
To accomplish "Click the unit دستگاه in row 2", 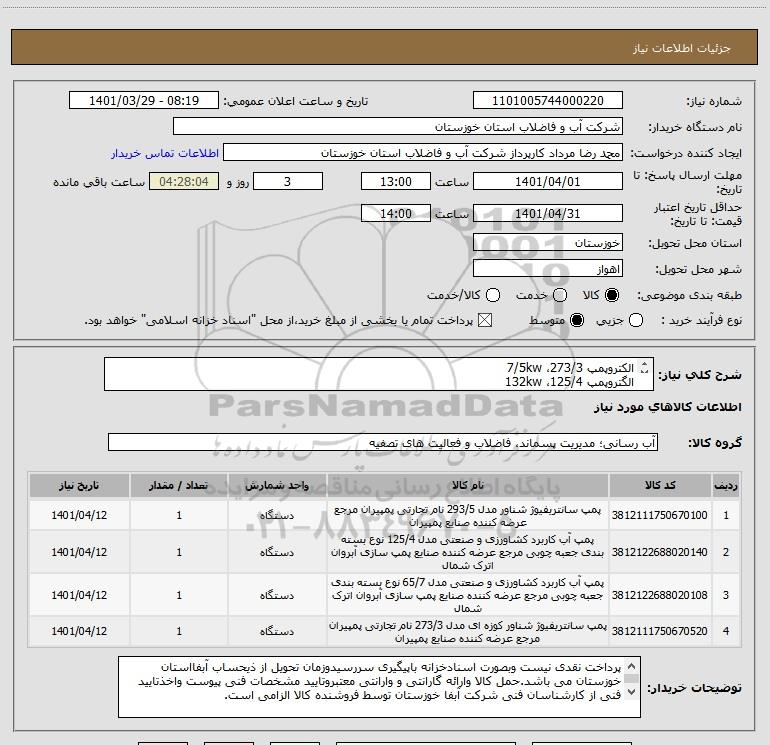I will [277, 552].
